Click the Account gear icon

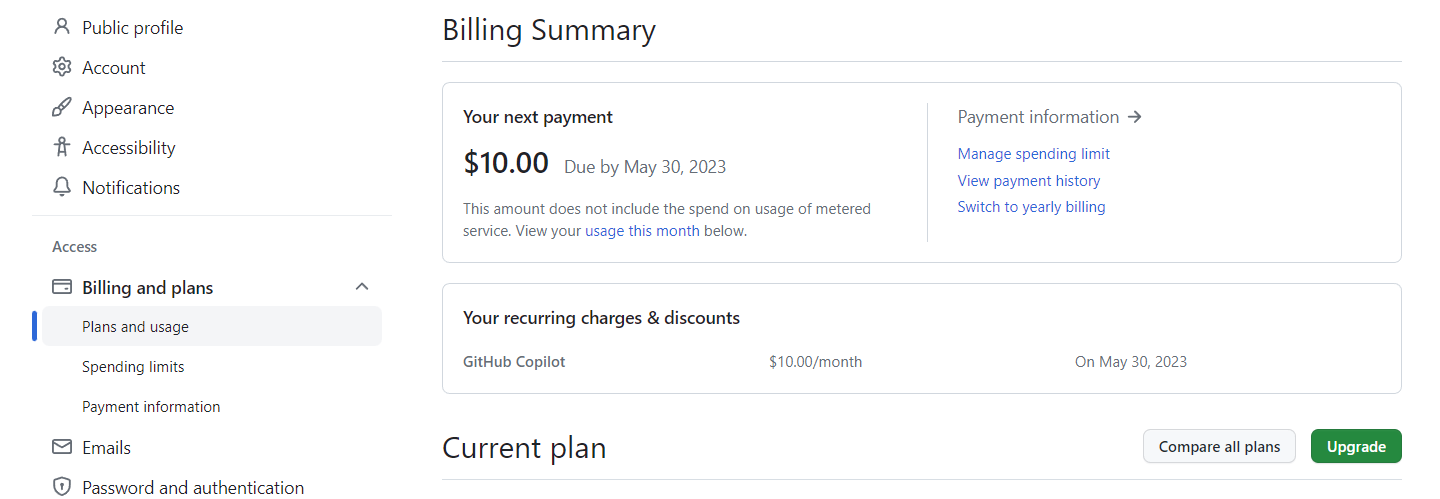click(x=62, y=67)
